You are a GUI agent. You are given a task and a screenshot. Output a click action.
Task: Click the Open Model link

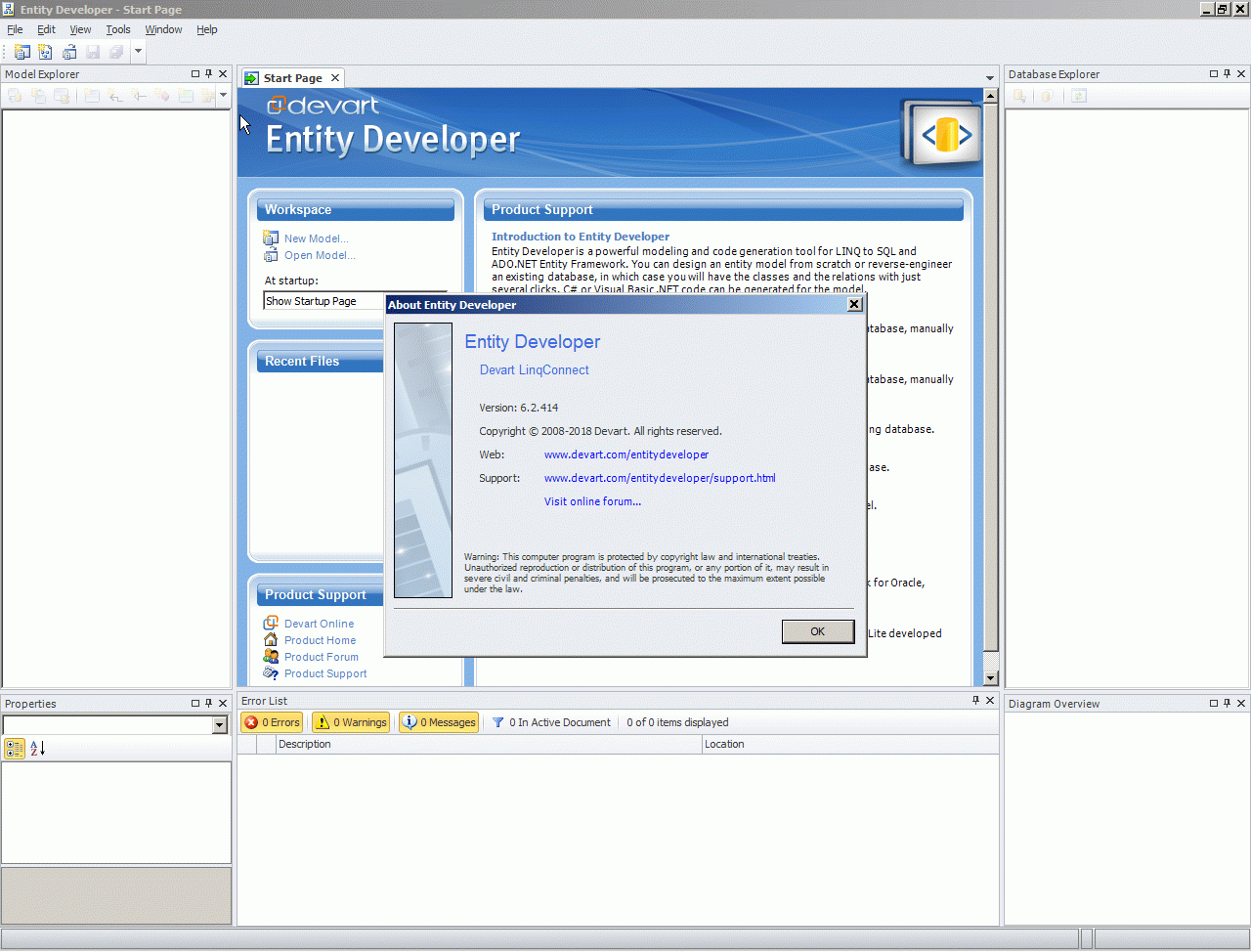[320, 255]
